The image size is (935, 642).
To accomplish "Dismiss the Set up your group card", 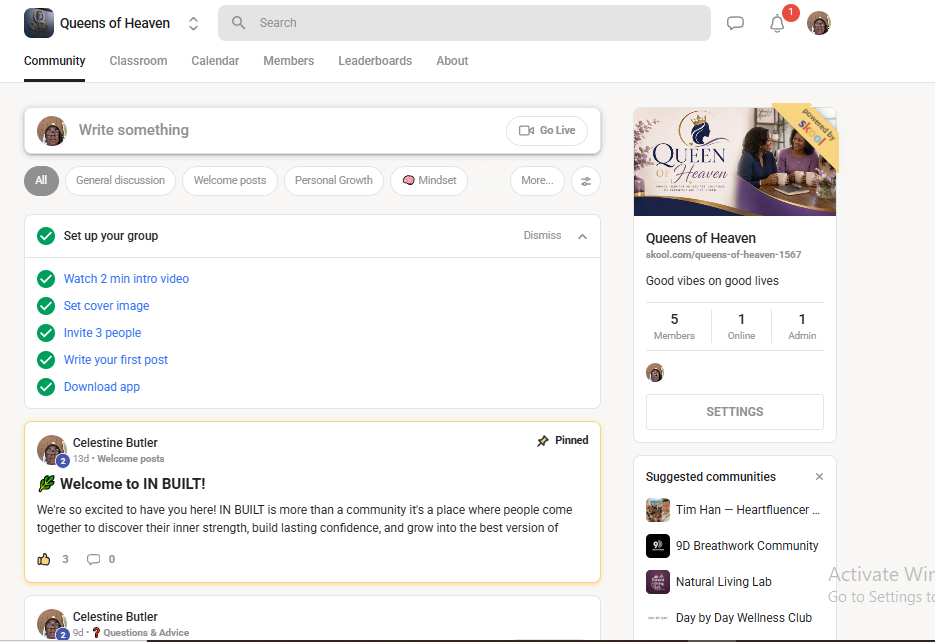I will point(542,235).
